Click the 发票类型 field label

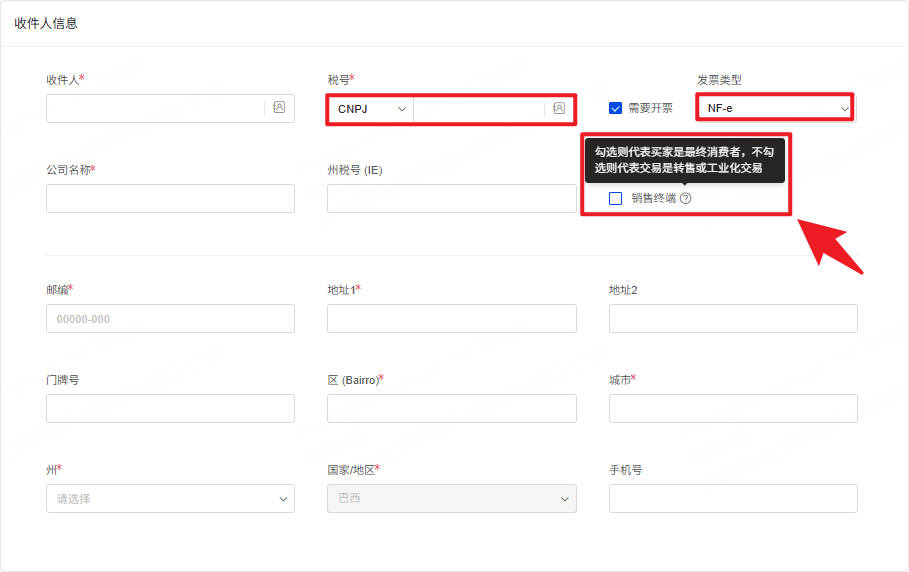pos(719,80)
